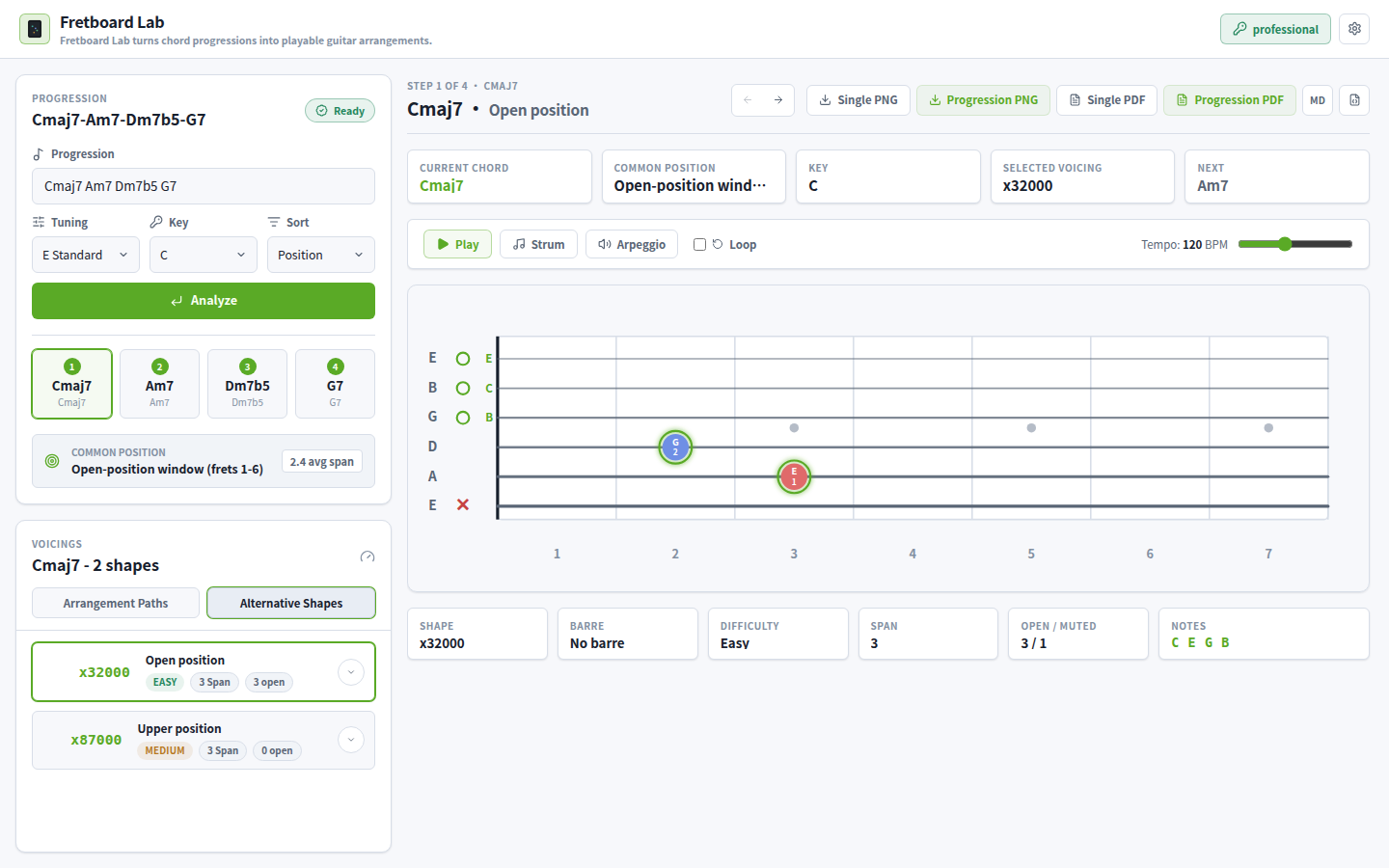Open the Sort by Position dropdown
1389x868 pixels.
tap(321, 255)
